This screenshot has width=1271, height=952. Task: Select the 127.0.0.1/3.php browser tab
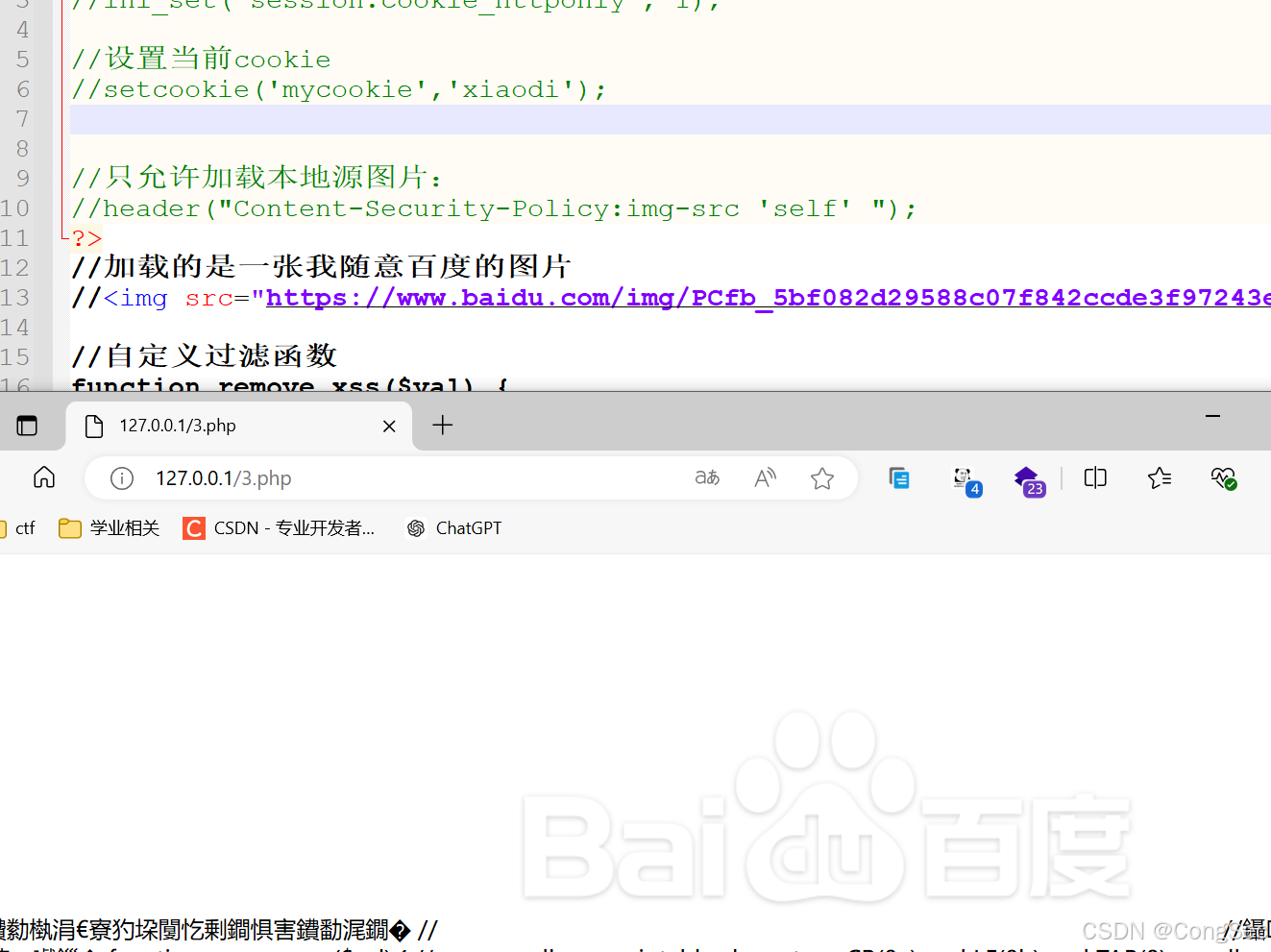tap(239, 426)
